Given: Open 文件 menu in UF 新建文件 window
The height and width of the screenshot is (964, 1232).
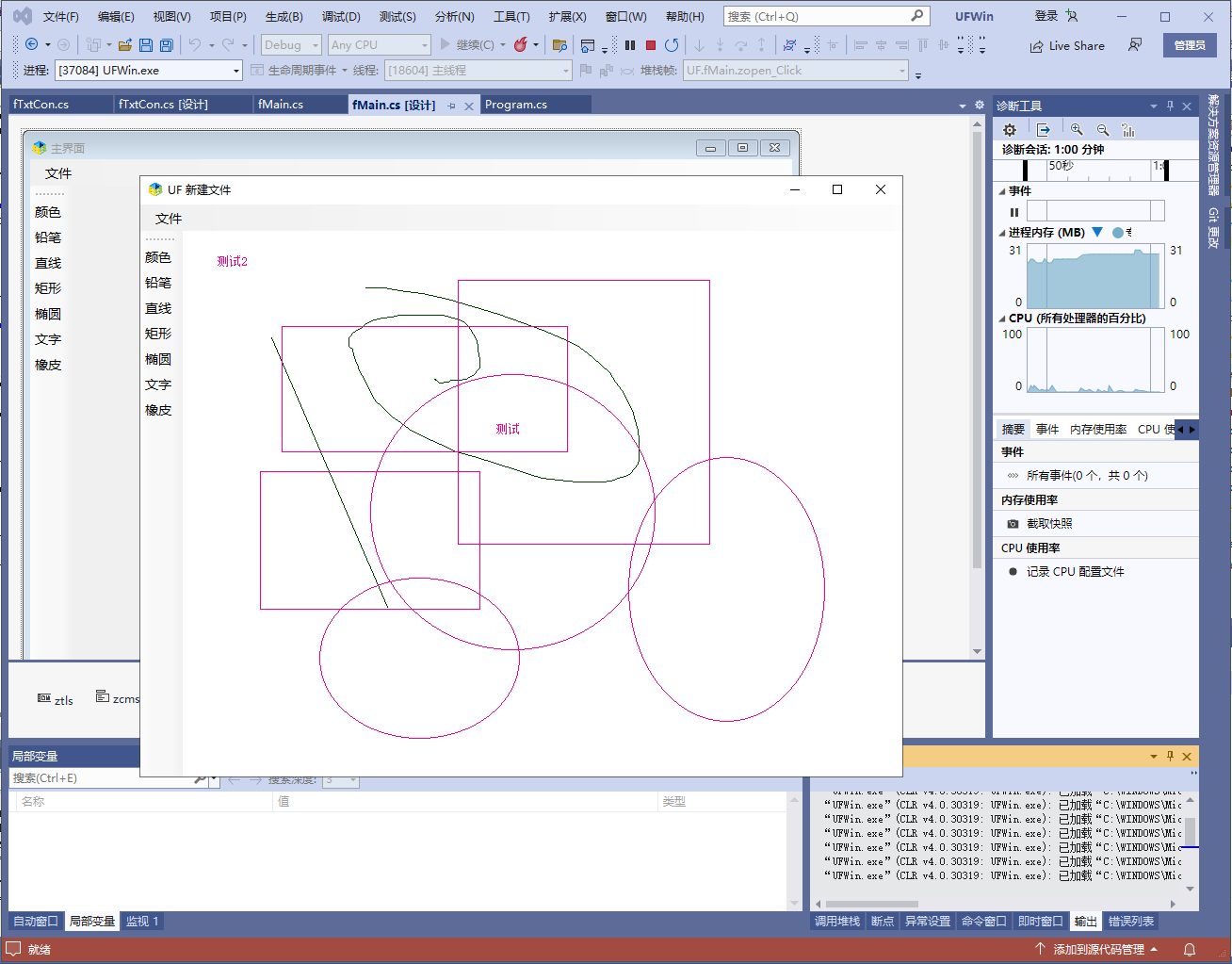Looking at the screenshot, I should (169, 219).
